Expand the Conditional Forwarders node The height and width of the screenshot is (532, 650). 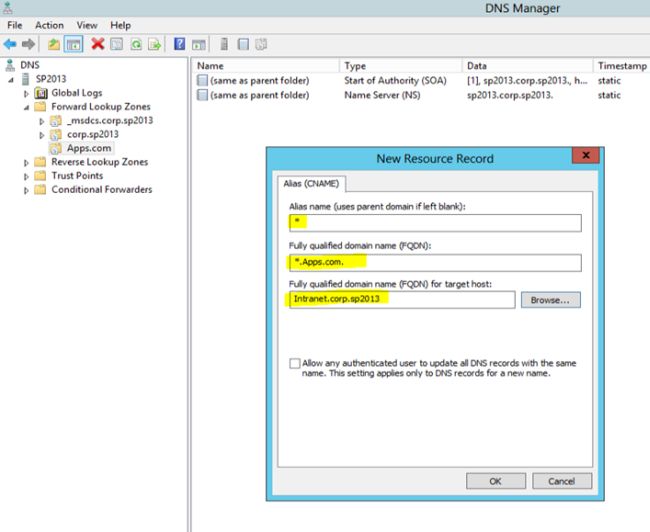(x=26, y=190)
